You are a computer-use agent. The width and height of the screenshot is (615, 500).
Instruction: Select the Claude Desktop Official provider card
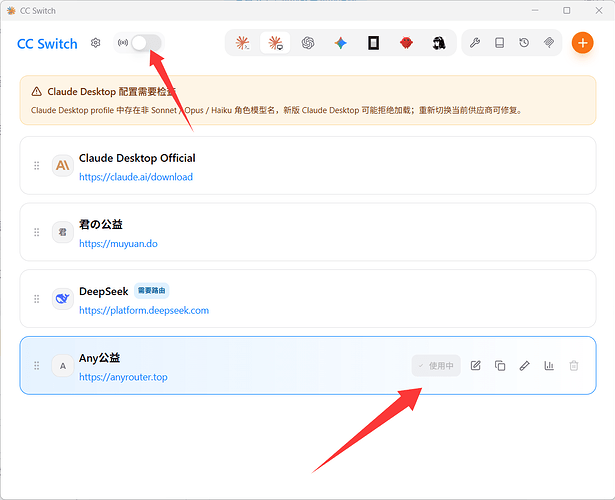[x=308, y=165]
